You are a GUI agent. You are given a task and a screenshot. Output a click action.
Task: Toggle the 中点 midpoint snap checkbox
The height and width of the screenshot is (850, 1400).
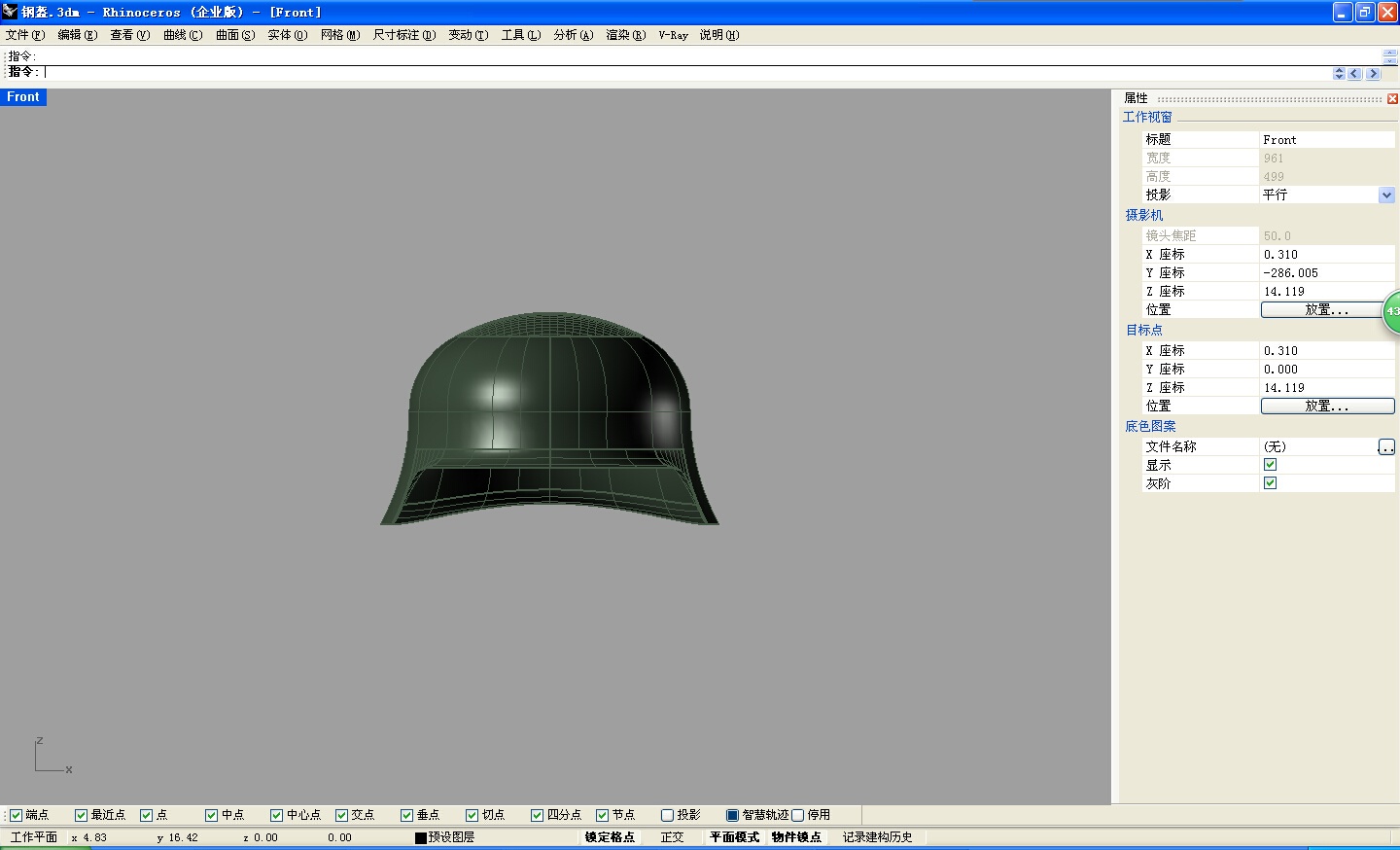point(211,815)
